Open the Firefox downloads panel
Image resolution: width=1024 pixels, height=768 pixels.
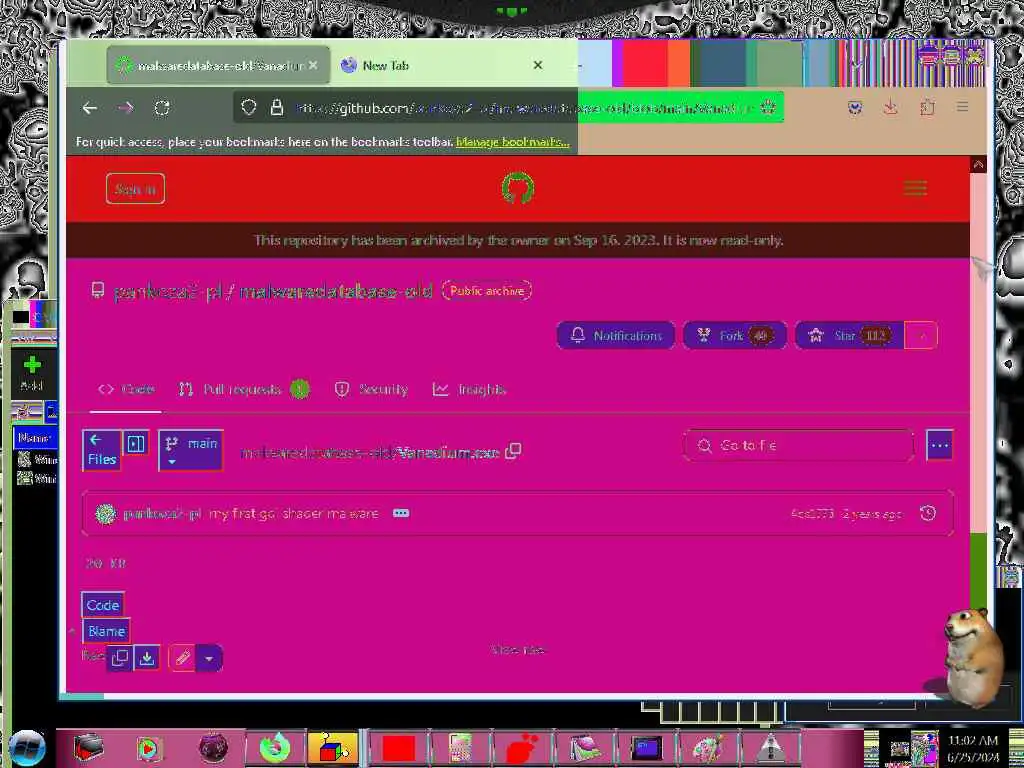click(x=891, y=107)
